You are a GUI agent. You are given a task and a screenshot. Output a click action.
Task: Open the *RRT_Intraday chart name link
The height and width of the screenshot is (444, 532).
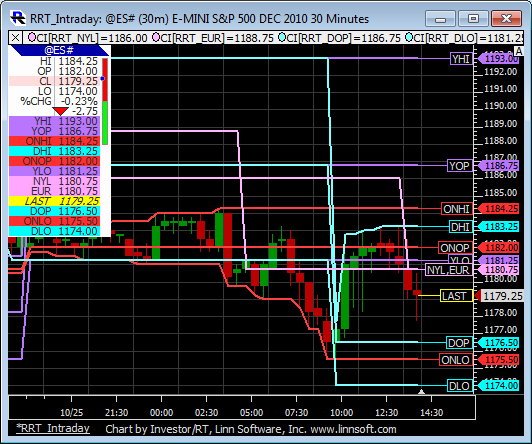tap(53, 428)
